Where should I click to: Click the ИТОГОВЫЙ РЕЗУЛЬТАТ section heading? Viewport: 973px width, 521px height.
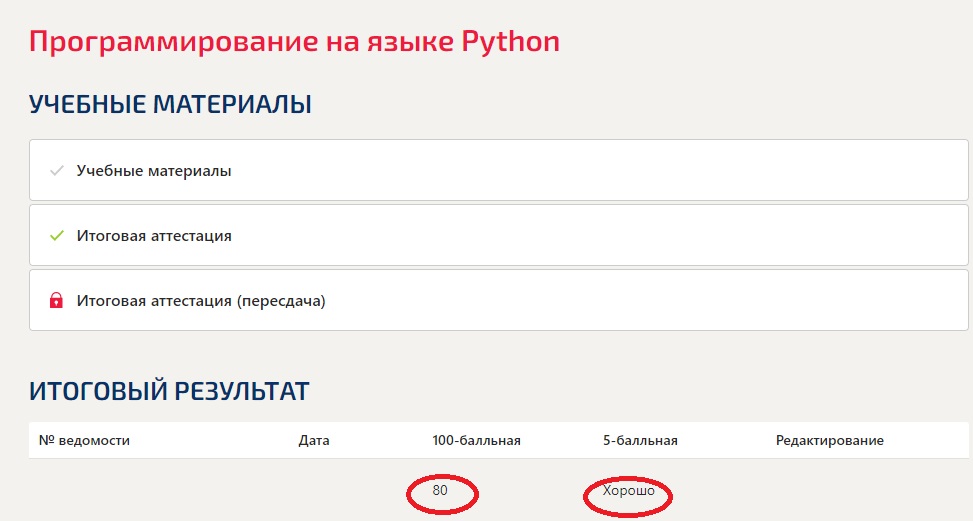point(169,391)
